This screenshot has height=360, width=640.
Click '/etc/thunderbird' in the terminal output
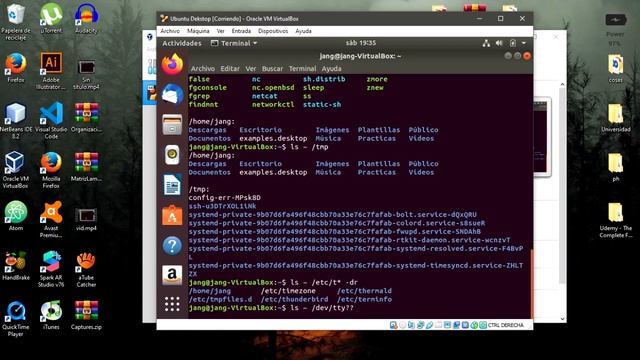pyautogui.click(x=294, y=299)
